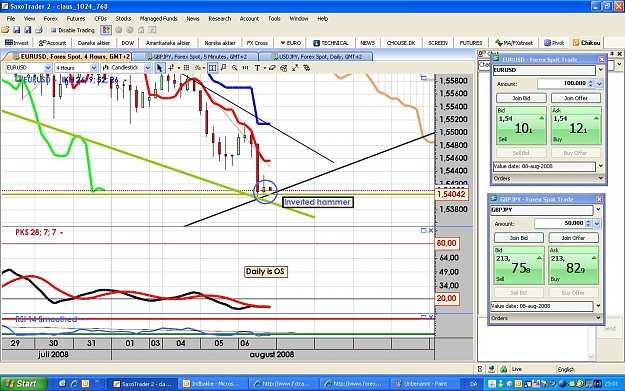Click the EURUSD Bid Sell price tile

tap(521, 126)
